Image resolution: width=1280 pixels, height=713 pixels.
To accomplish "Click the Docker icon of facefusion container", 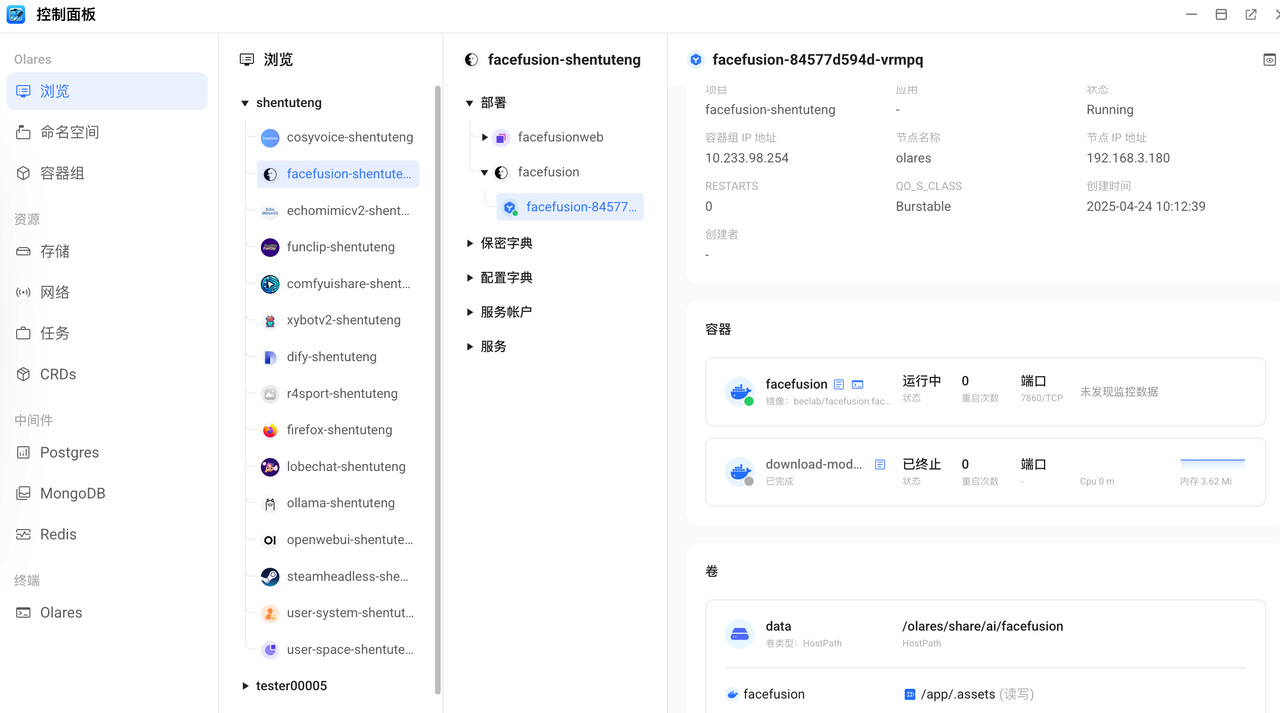I will click(740, 392).
